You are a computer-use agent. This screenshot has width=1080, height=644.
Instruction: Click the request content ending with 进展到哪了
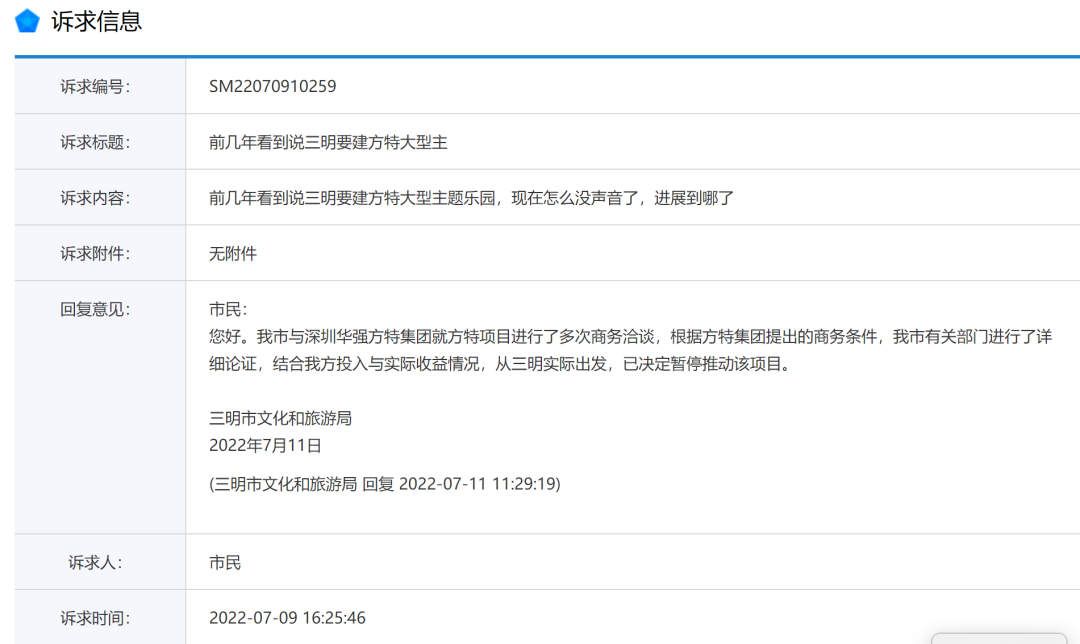(471, 198)
